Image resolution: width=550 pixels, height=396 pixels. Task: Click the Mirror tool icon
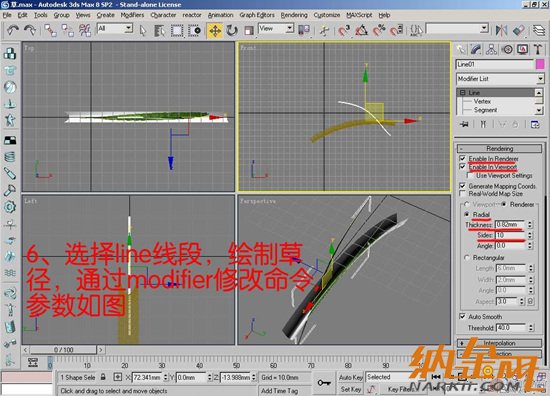[x=501, y=31]
